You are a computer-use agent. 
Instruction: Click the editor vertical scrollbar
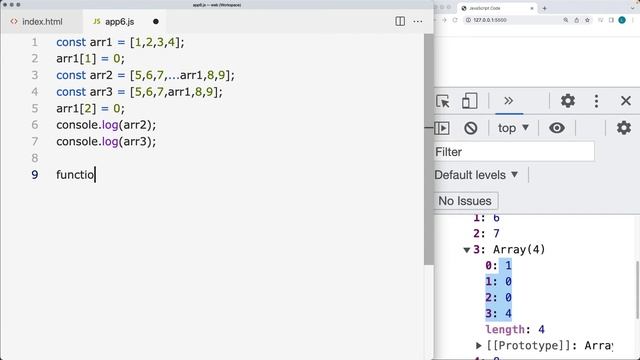pyautogui.click(x=428, y=149)
